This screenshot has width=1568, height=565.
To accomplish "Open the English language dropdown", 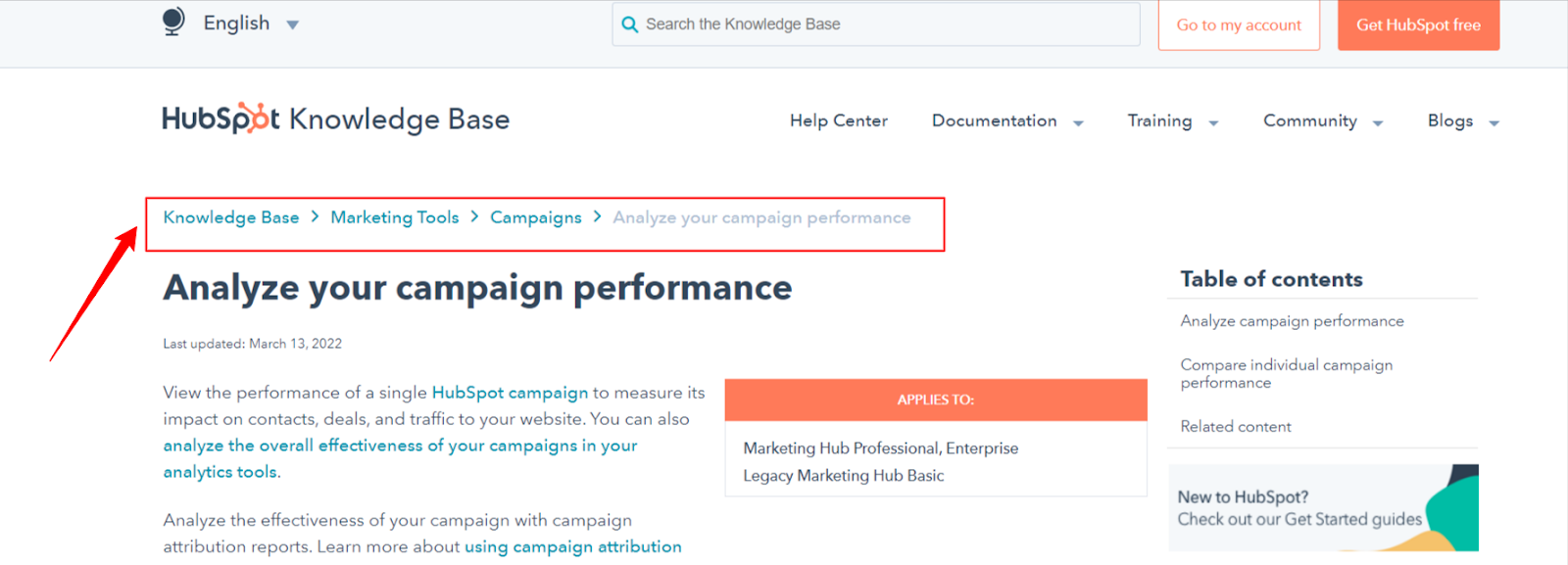I will click(x=250, y=24).
